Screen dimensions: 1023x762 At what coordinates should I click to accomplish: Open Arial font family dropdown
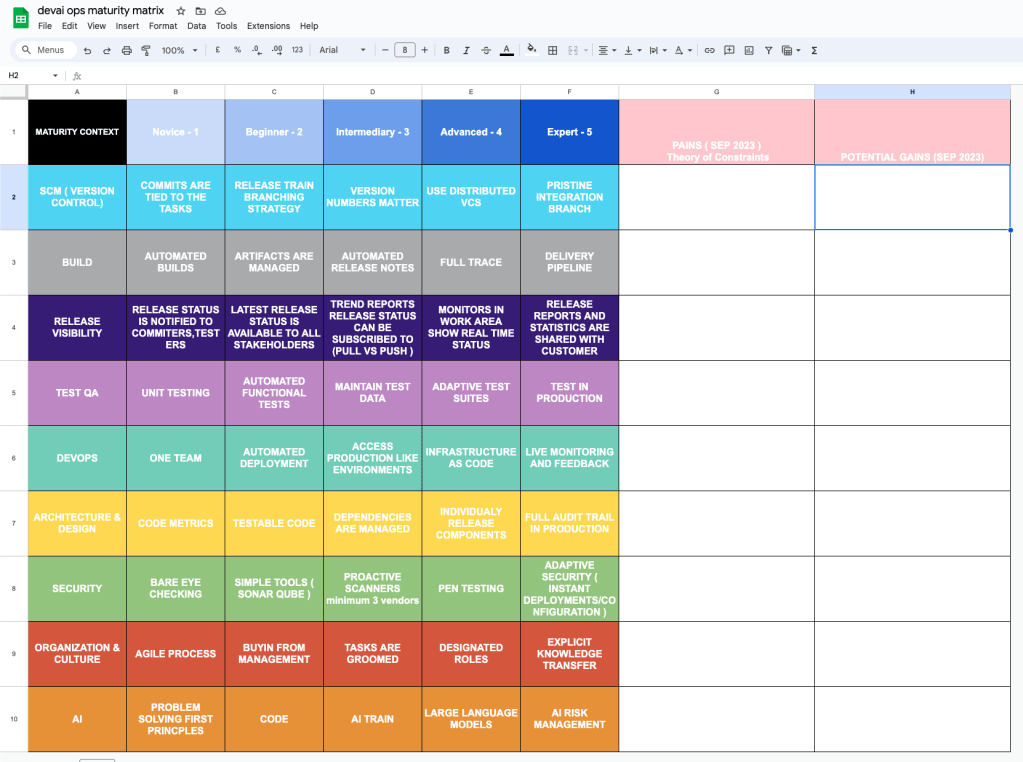tap(343, 50)
